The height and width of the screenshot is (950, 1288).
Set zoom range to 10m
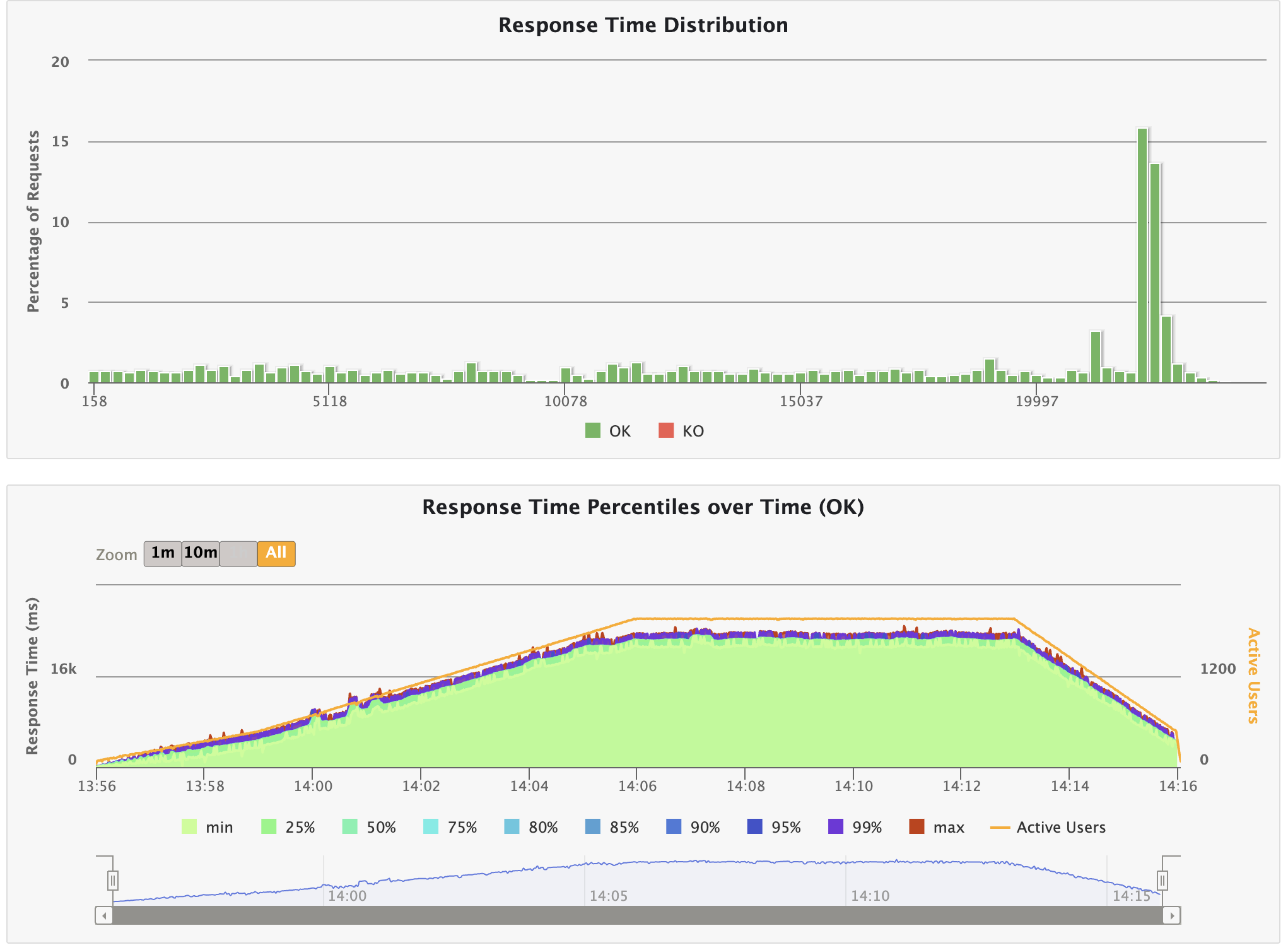click(x=201, y=553)
